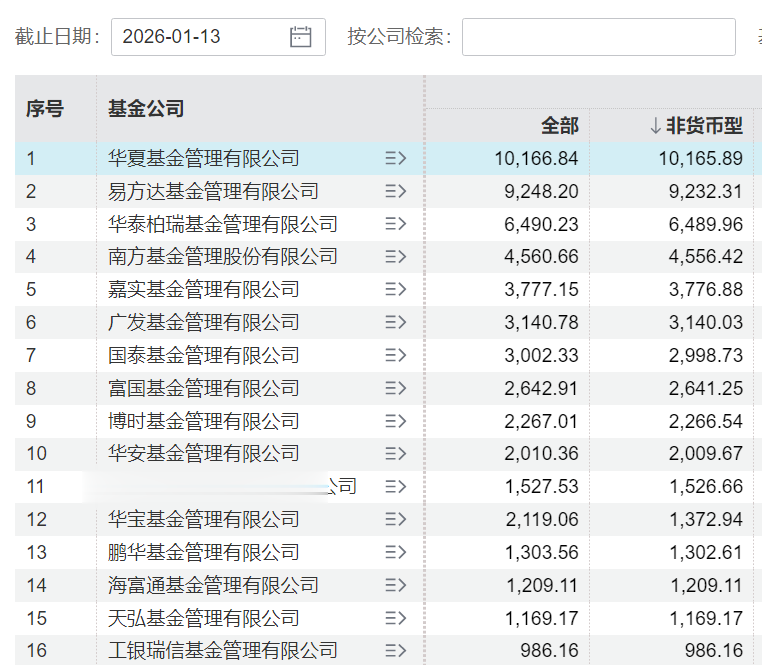
Task: Open details arrow for 华夏基金管理有限公司
Action: tap(396, 158)
